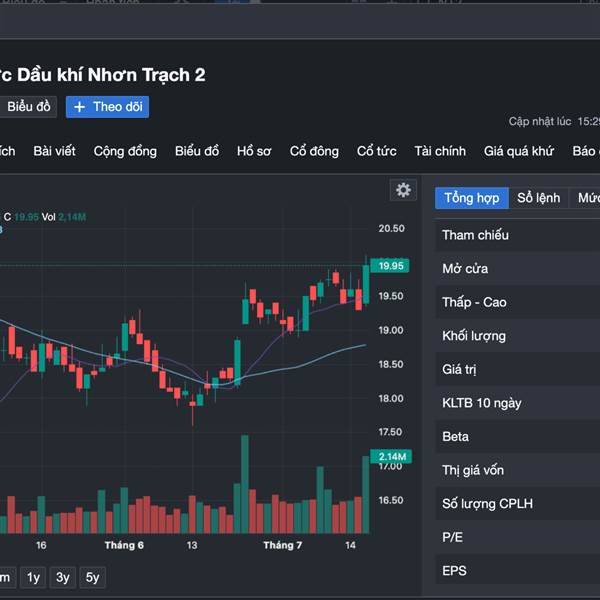
Task: Set chart range to 3y
Action: pyautogui.click(x=63, y=577)
